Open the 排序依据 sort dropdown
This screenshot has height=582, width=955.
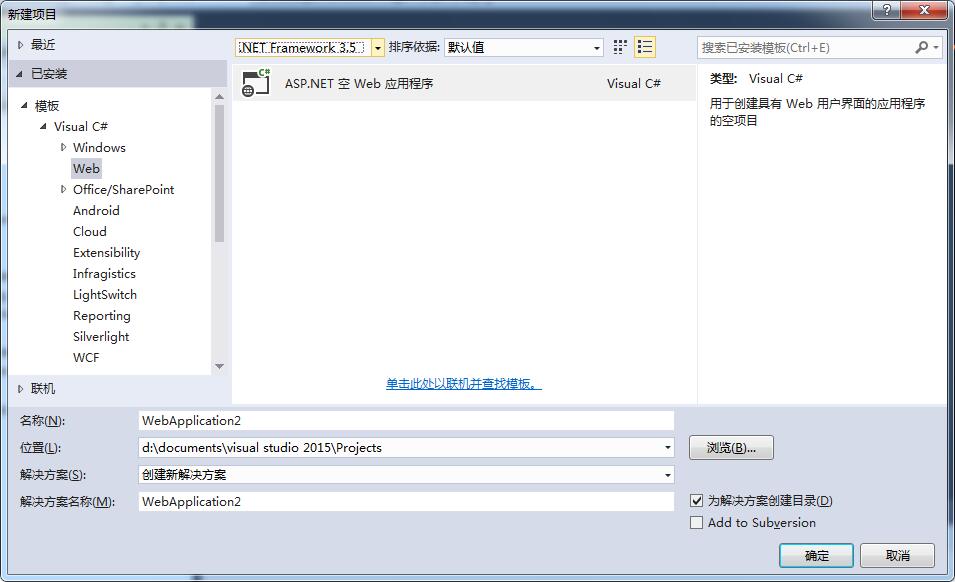coord(597,48)
